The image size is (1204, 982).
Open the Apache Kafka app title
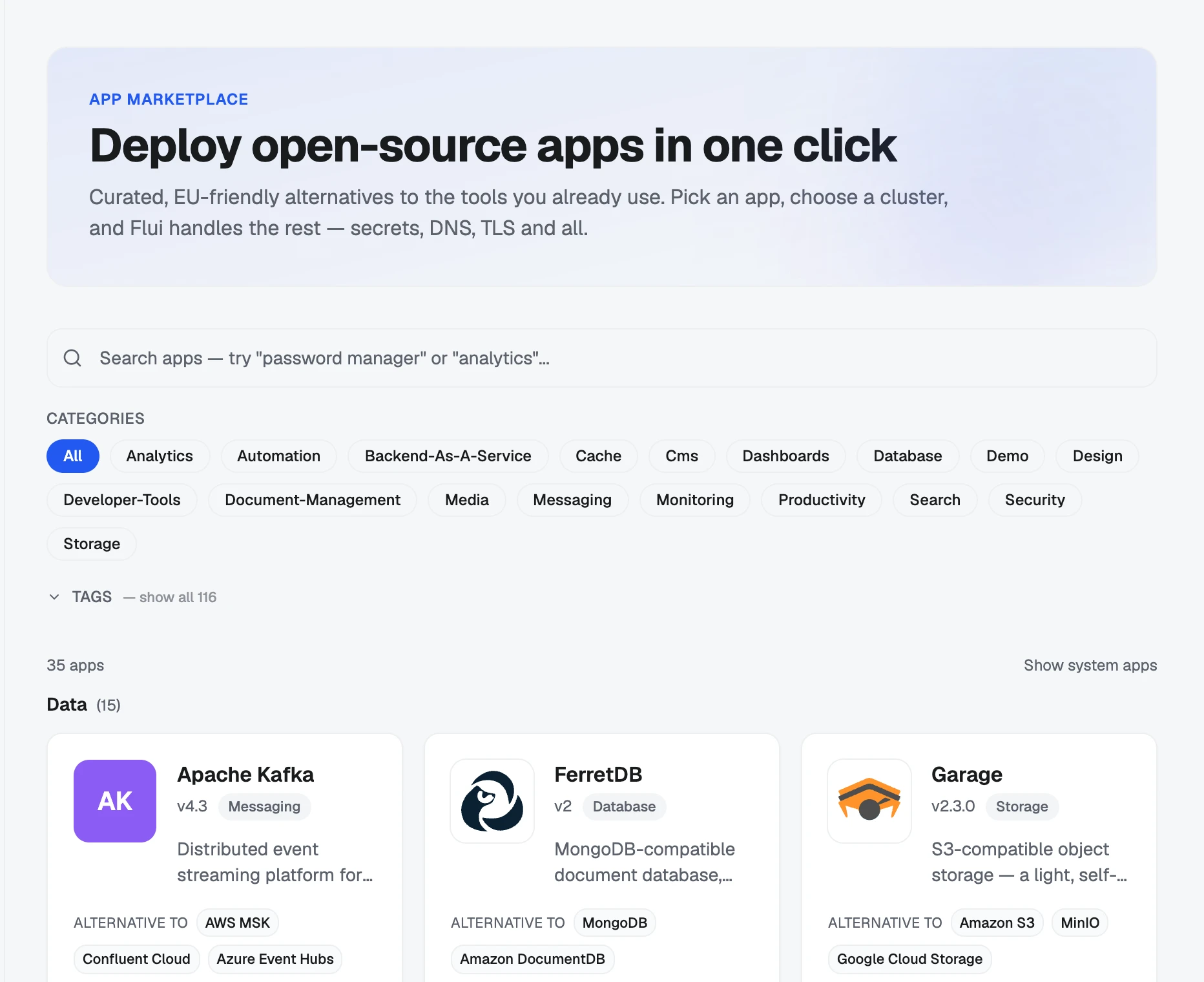245,775
